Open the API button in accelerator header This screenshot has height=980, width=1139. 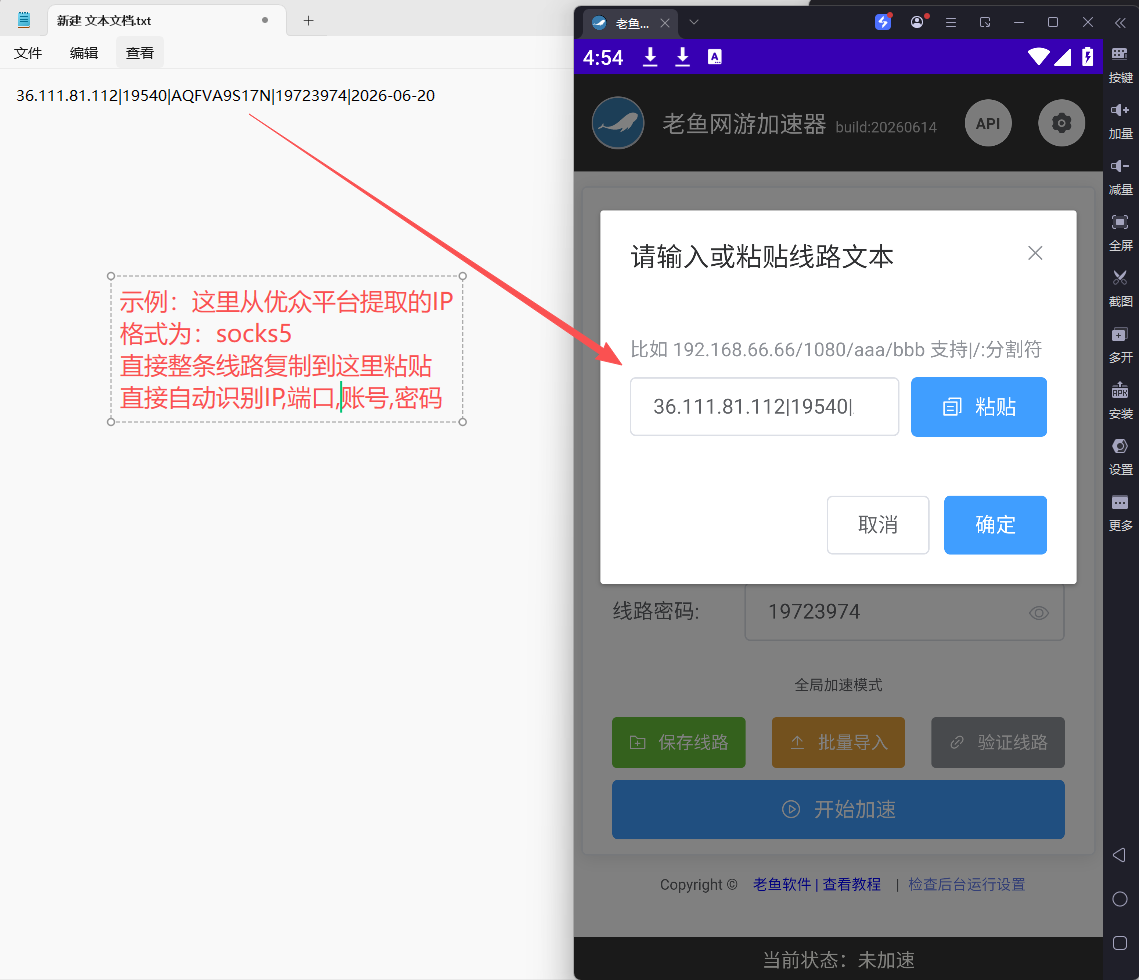click(x=988, y=123)
